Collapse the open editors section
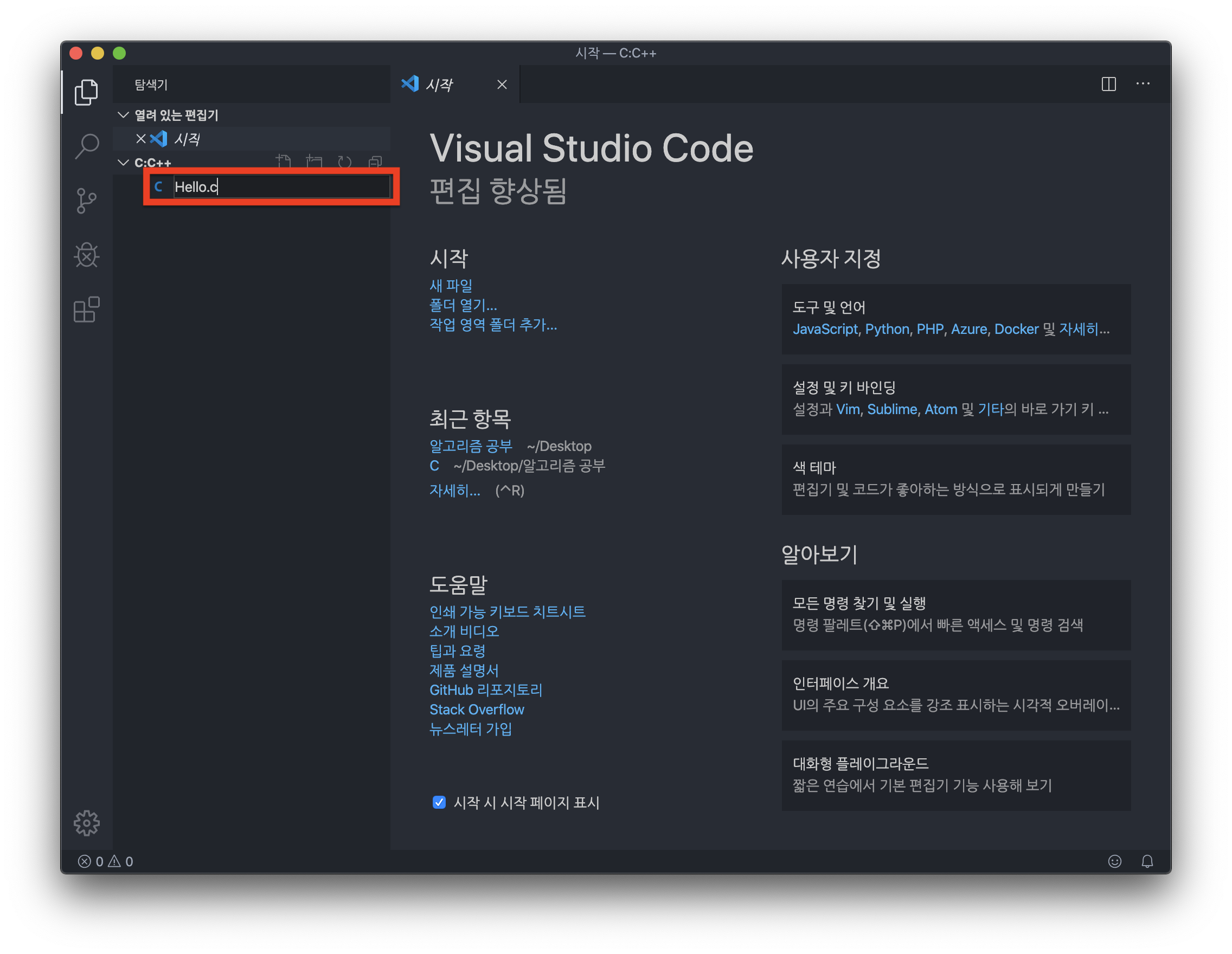The image size is (1232, 954). pyautogui.click(x=123, y=115)
